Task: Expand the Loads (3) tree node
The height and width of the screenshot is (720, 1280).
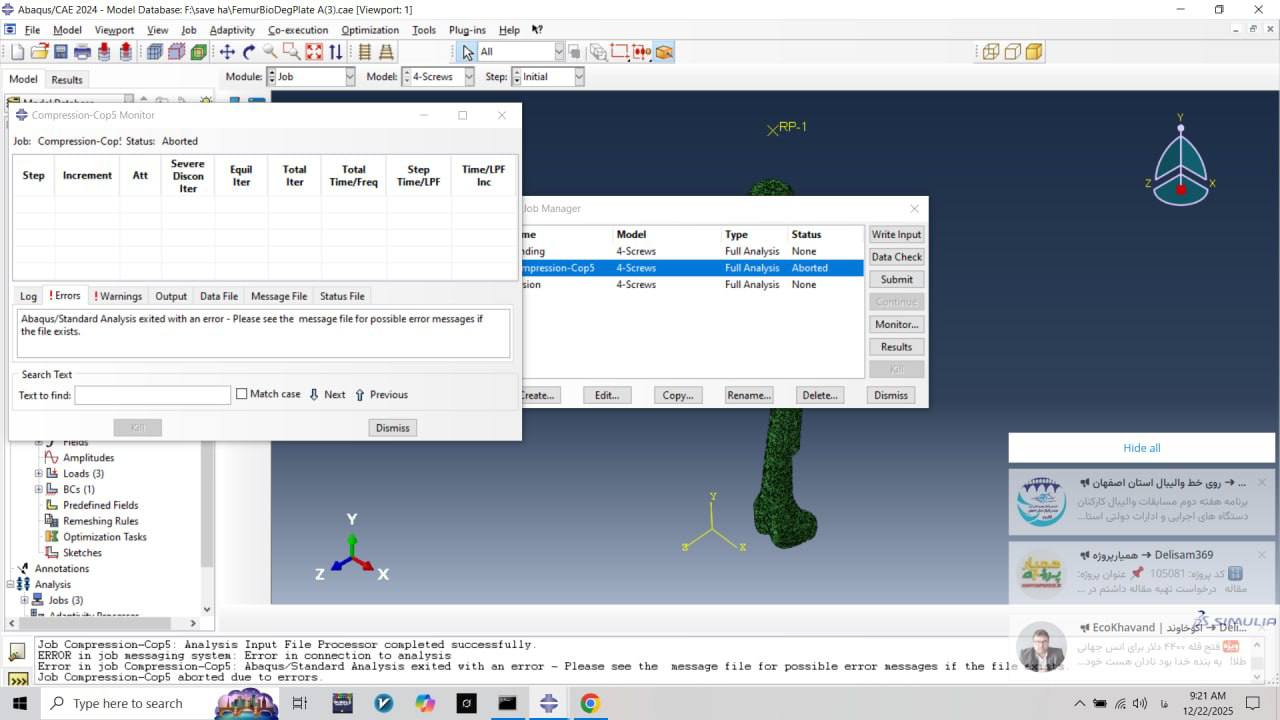Action: click(x=39, y=474)
